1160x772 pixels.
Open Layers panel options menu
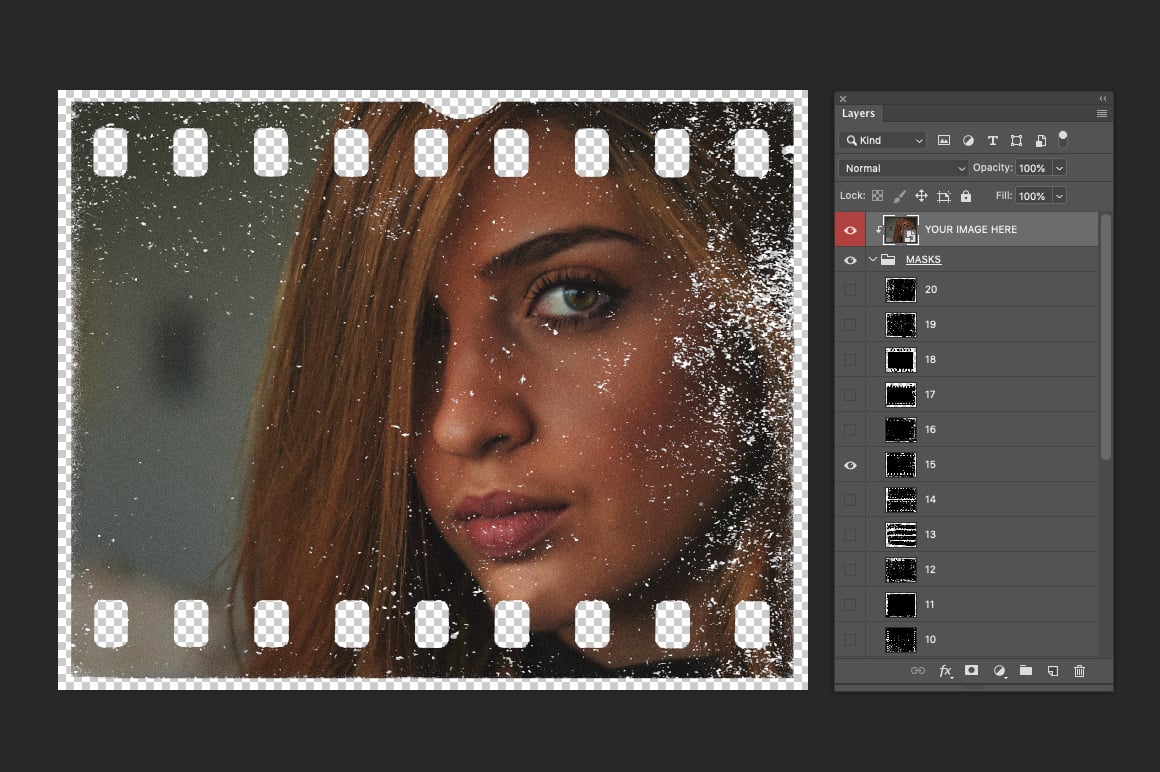1102,113
